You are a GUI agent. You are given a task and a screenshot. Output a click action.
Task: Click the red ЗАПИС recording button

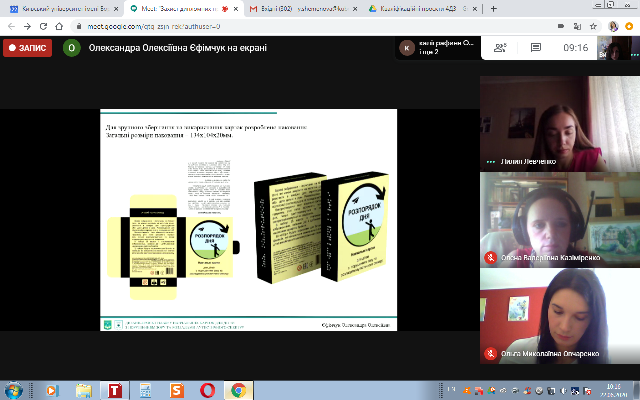pyautogui.click(x=27, y=48)
